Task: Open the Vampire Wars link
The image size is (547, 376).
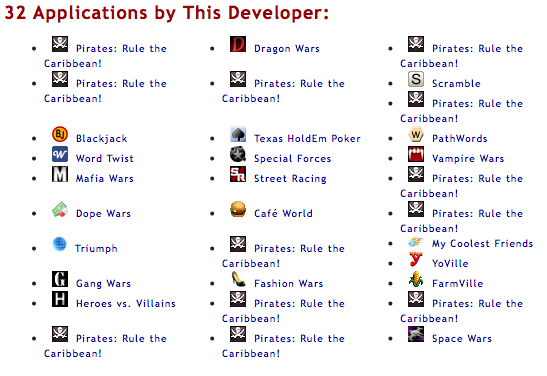Action: coord(468,159)
